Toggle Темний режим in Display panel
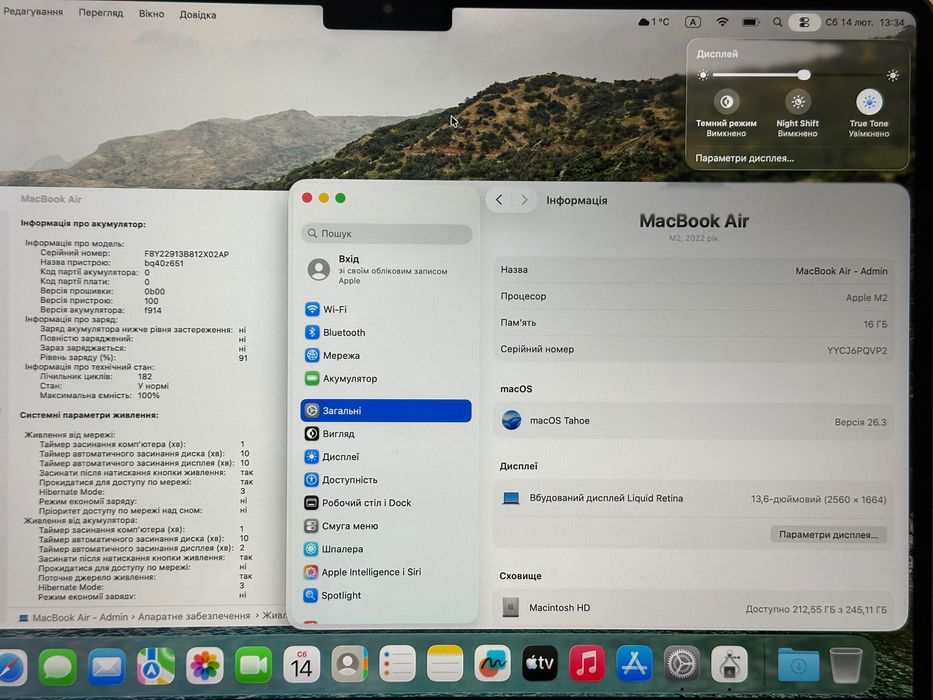 click(x=726, y=102)
